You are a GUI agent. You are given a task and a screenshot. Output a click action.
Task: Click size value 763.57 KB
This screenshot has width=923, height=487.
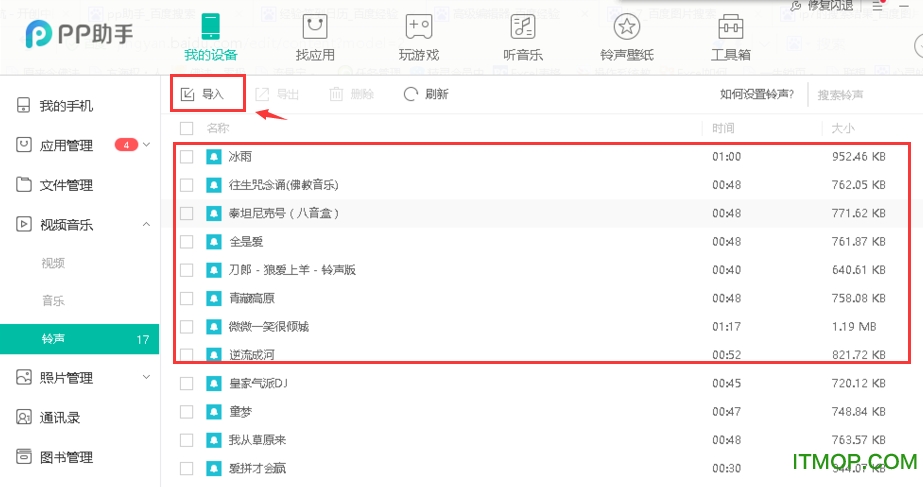(x=858, y=440)
